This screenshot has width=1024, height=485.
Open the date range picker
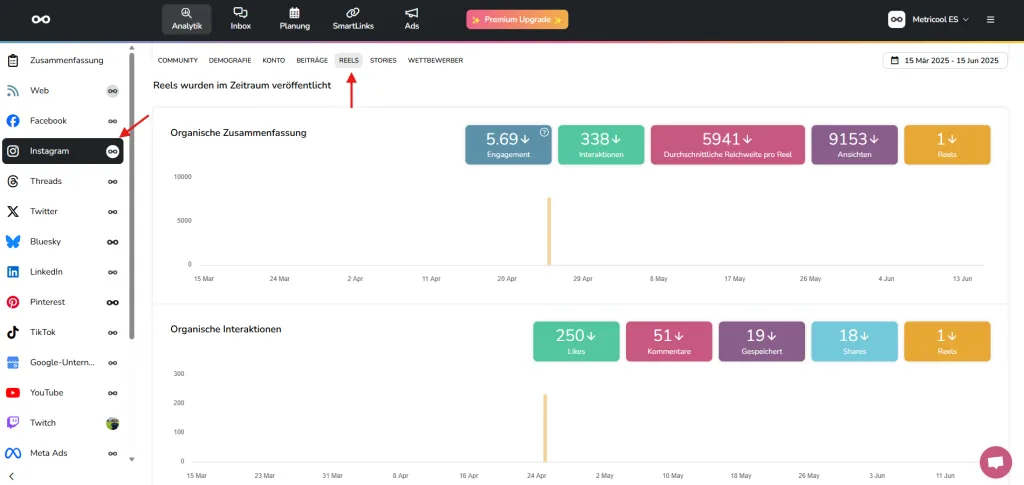tap(943, 61)
